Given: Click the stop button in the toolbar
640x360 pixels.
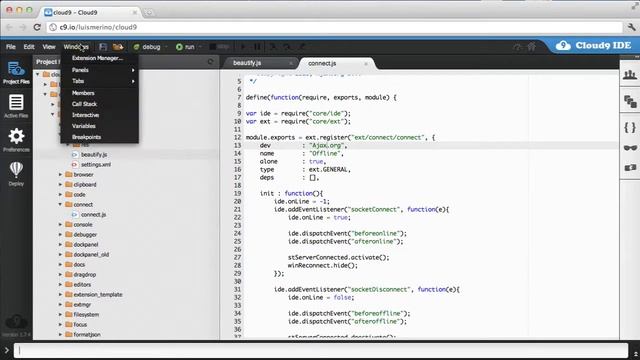Looking at the screenshot, I should pos(219,47).
